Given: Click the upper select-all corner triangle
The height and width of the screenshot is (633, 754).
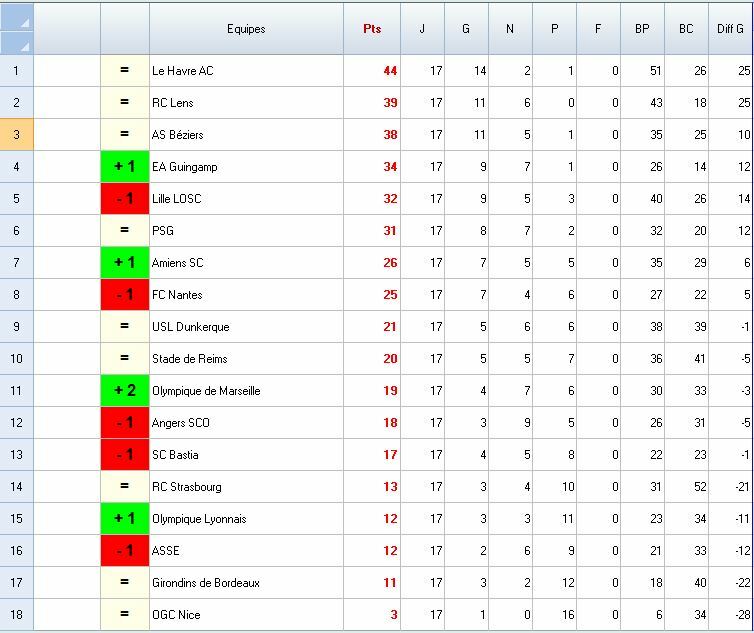Looking at the screenshot, I should click(17, 18).
